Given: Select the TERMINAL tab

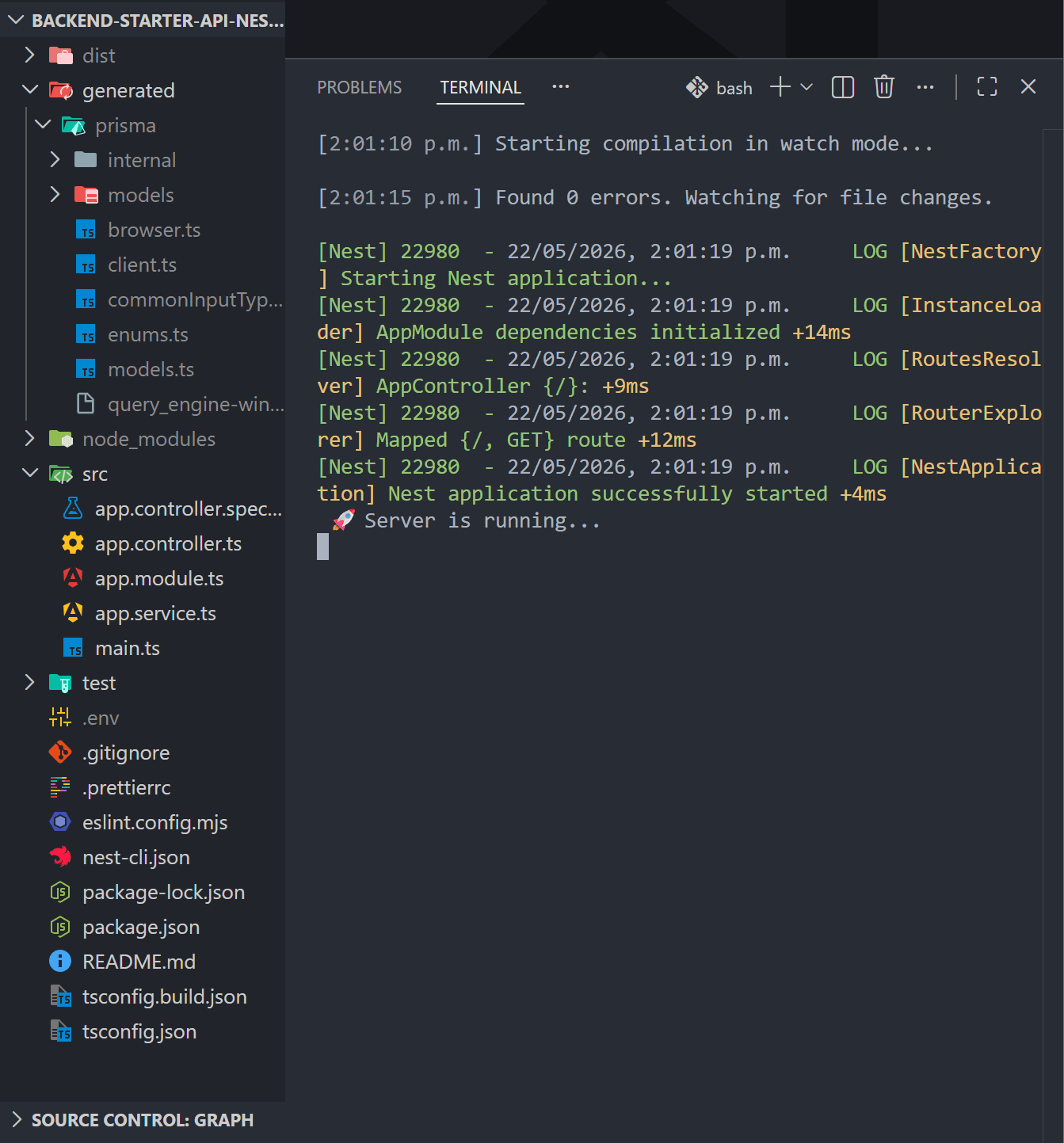Looking at the screenshot, I should 481,87.
